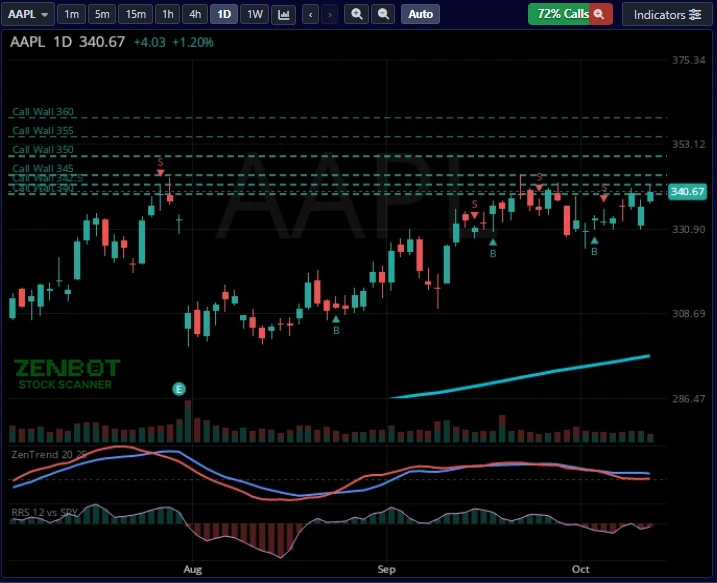717x583 pixels.
Task: Switch to the 5m timeframe
Action: tap(102, 14)
